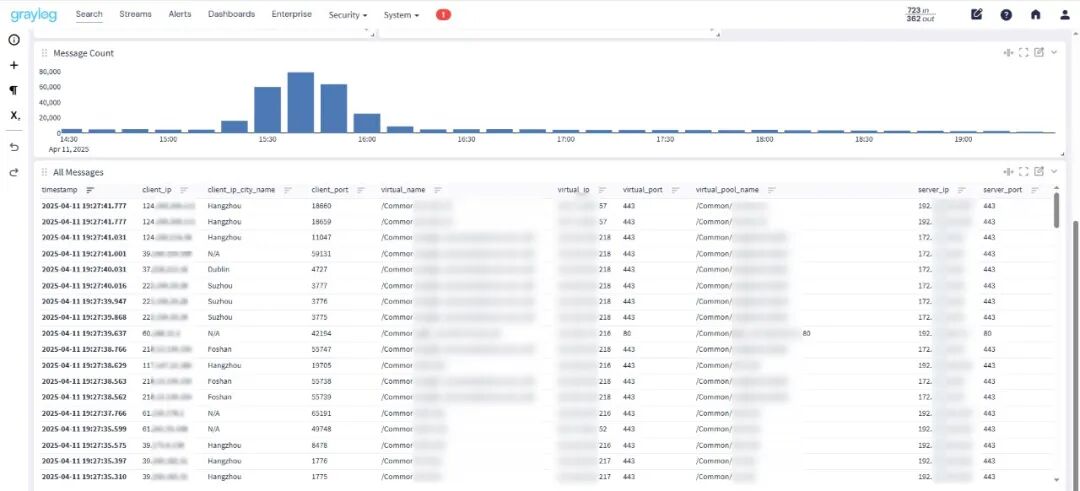Open the help question mark icon
1080x491 pixels.
(x=1006, y=14)
